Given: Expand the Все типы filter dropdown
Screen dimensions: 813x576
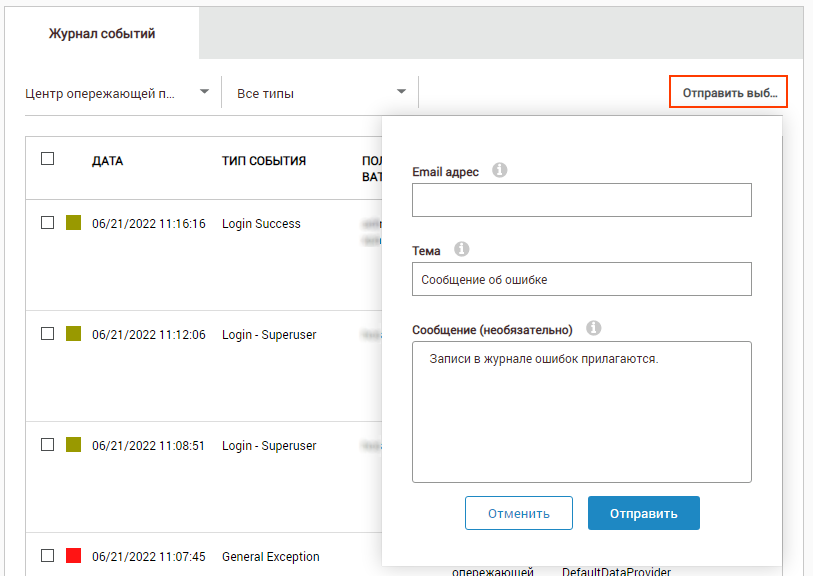Looking at the screenshot, I should click(x=321, y=93).
